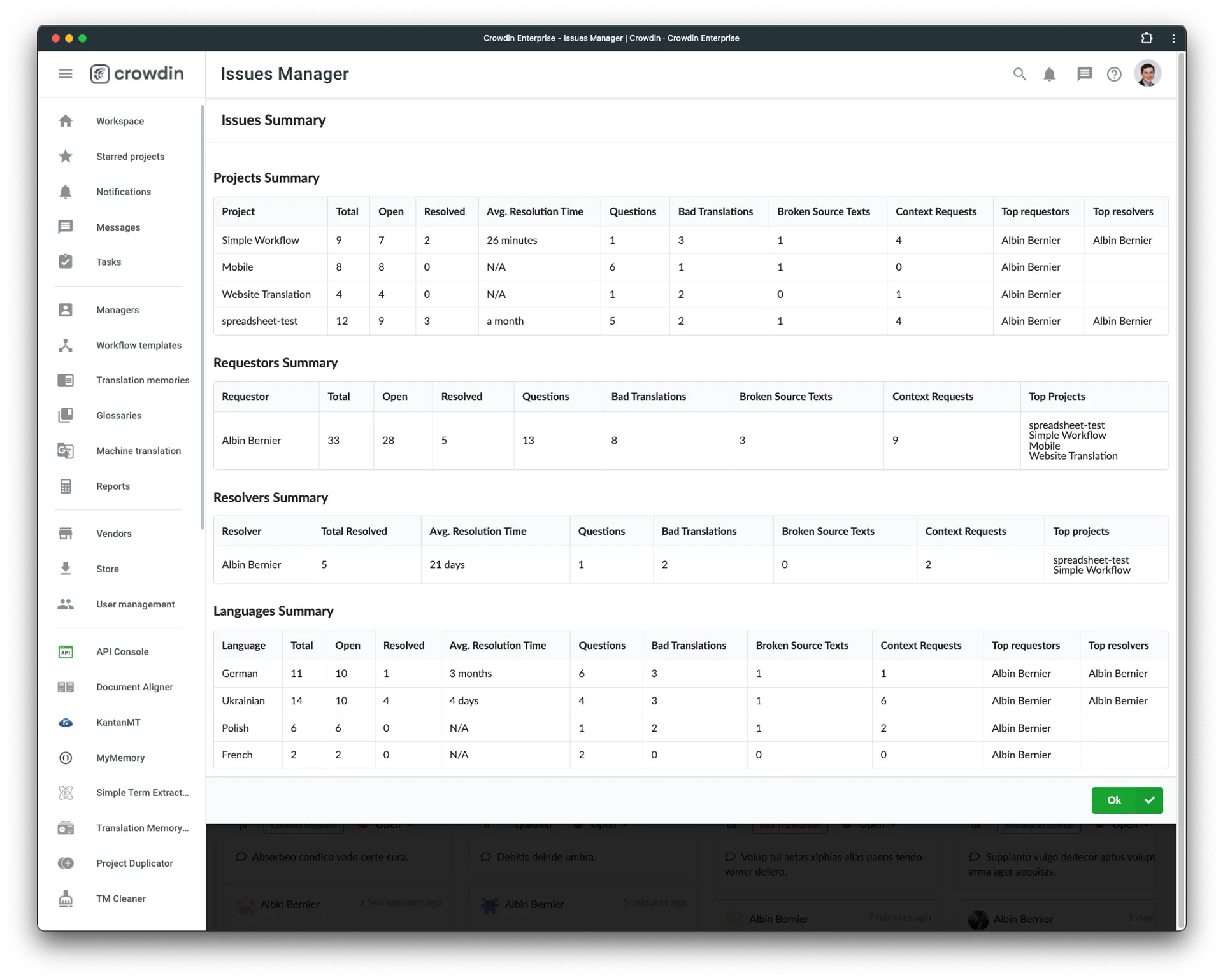1223x980 pixels.
Task: Open the Workspace section
Action: point(119,120)
